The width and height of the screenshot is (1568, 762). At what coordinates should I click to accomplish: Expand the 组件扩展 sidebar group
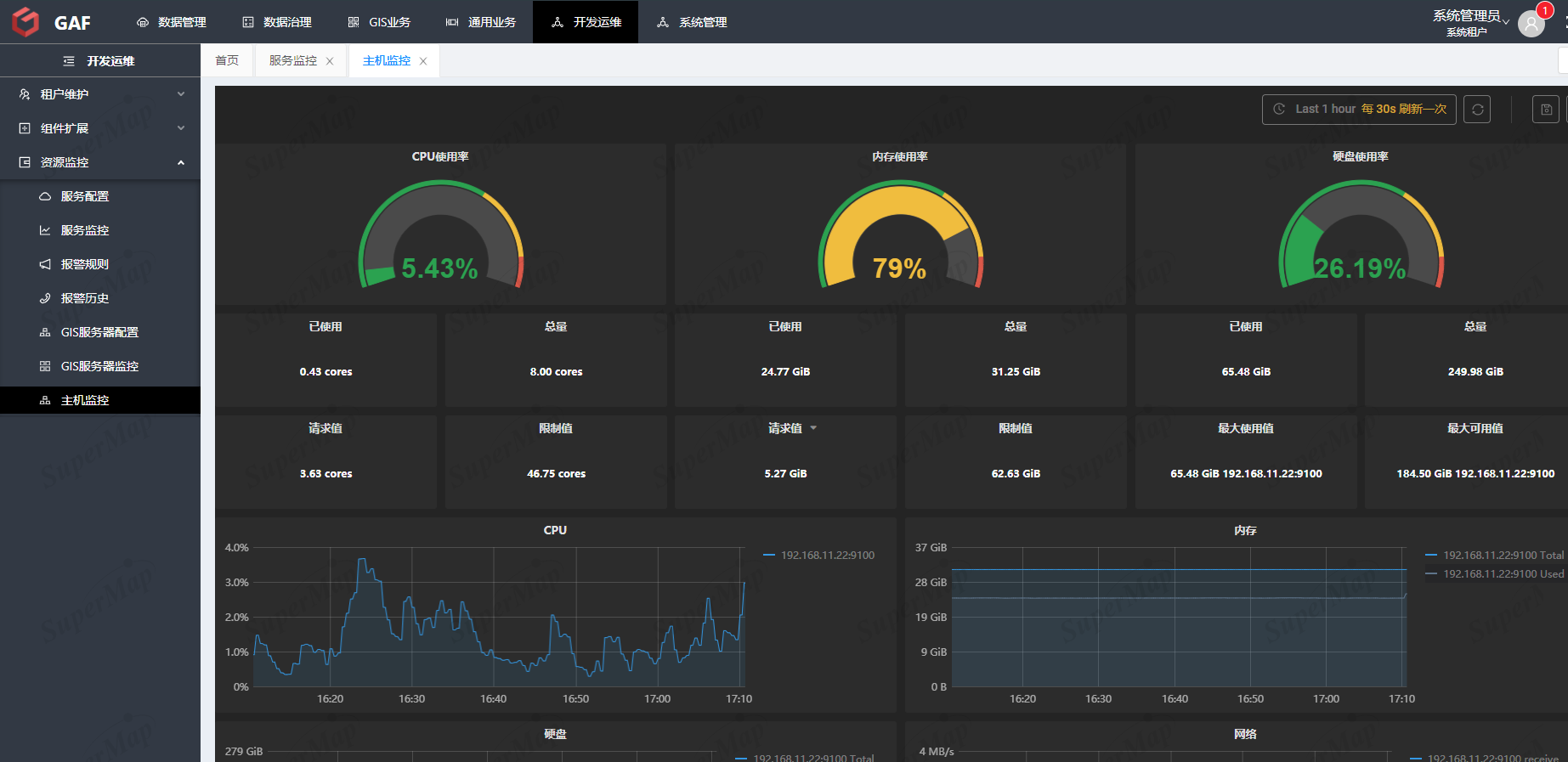click(x=100, y=128)
